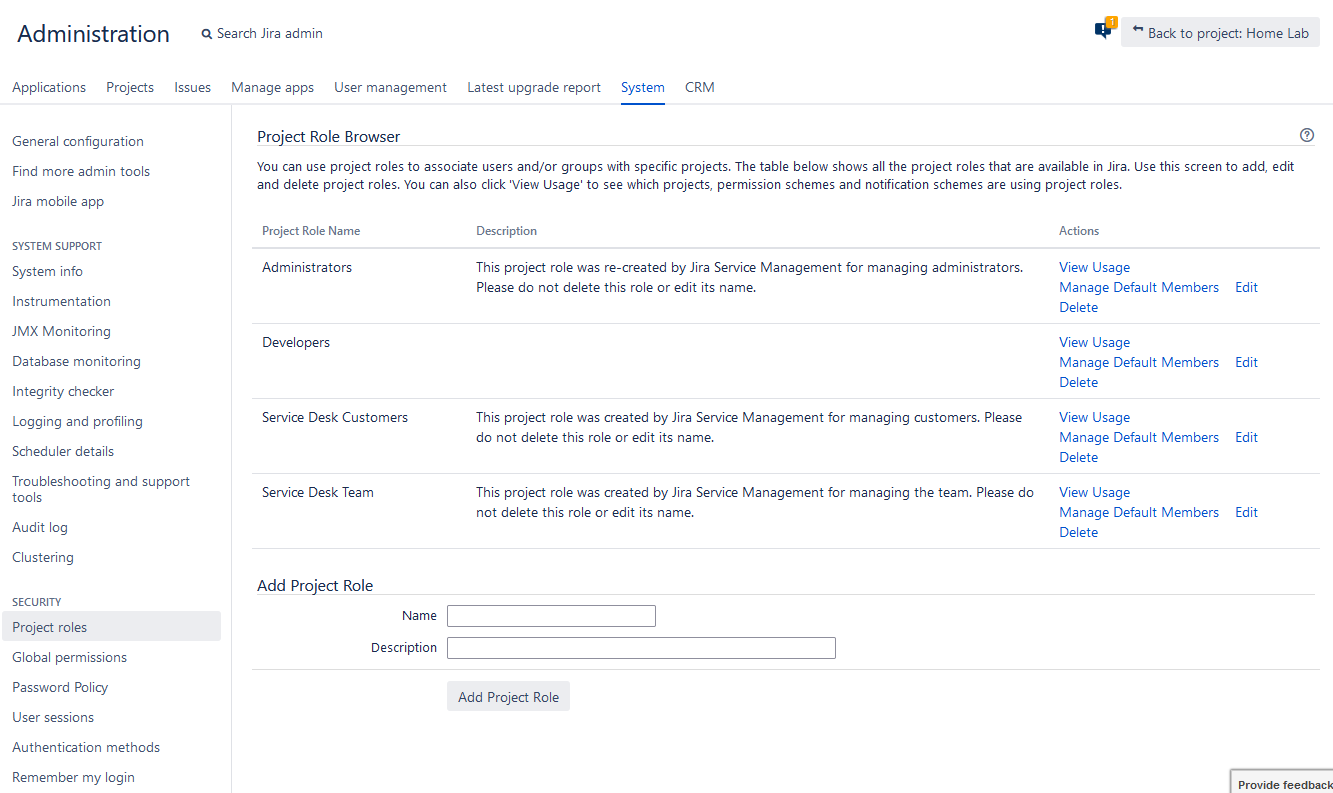Open the Manage apps tab
The height and width of the screenshot is (793, 1333).
272,87
